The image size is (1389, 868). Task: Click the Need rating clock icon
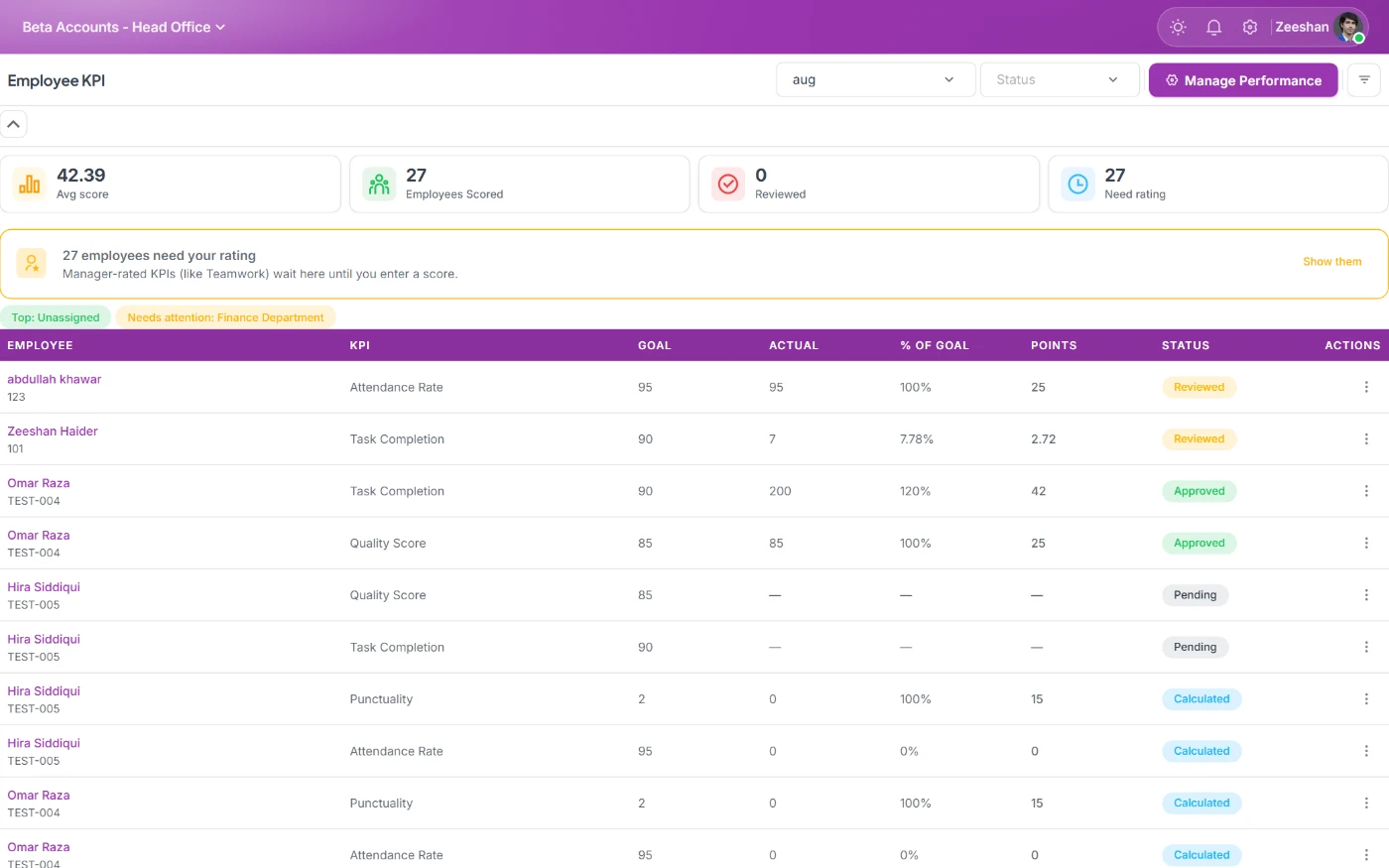(1077, 184)
